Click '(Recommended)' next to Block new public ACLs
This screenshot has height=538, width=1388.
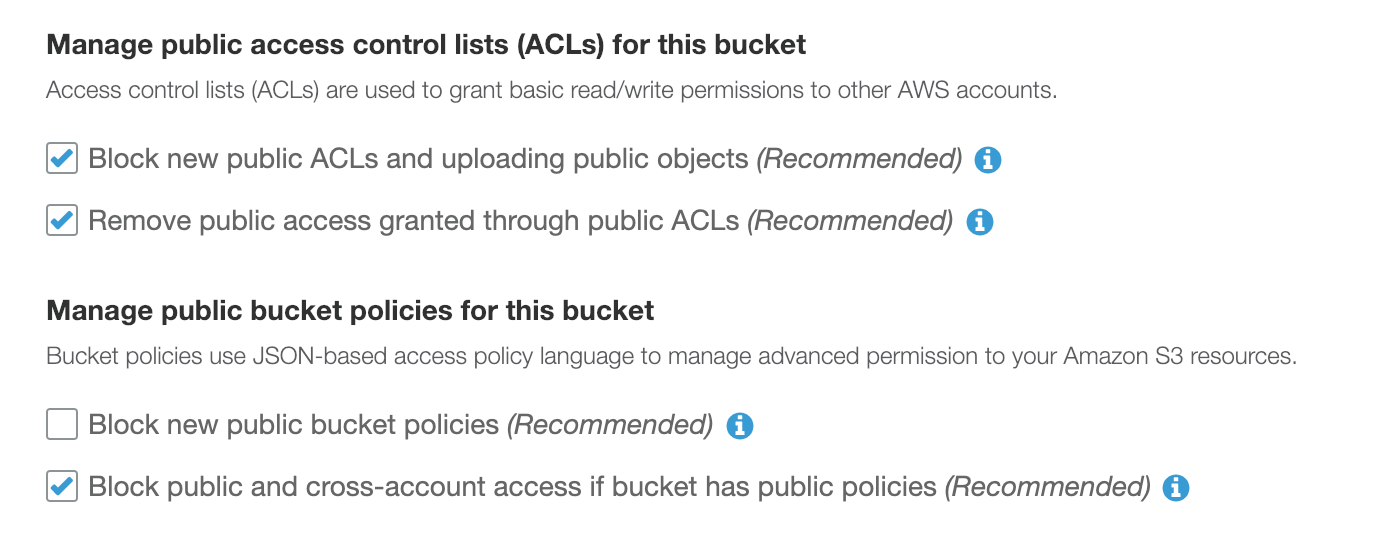(859, 159)
